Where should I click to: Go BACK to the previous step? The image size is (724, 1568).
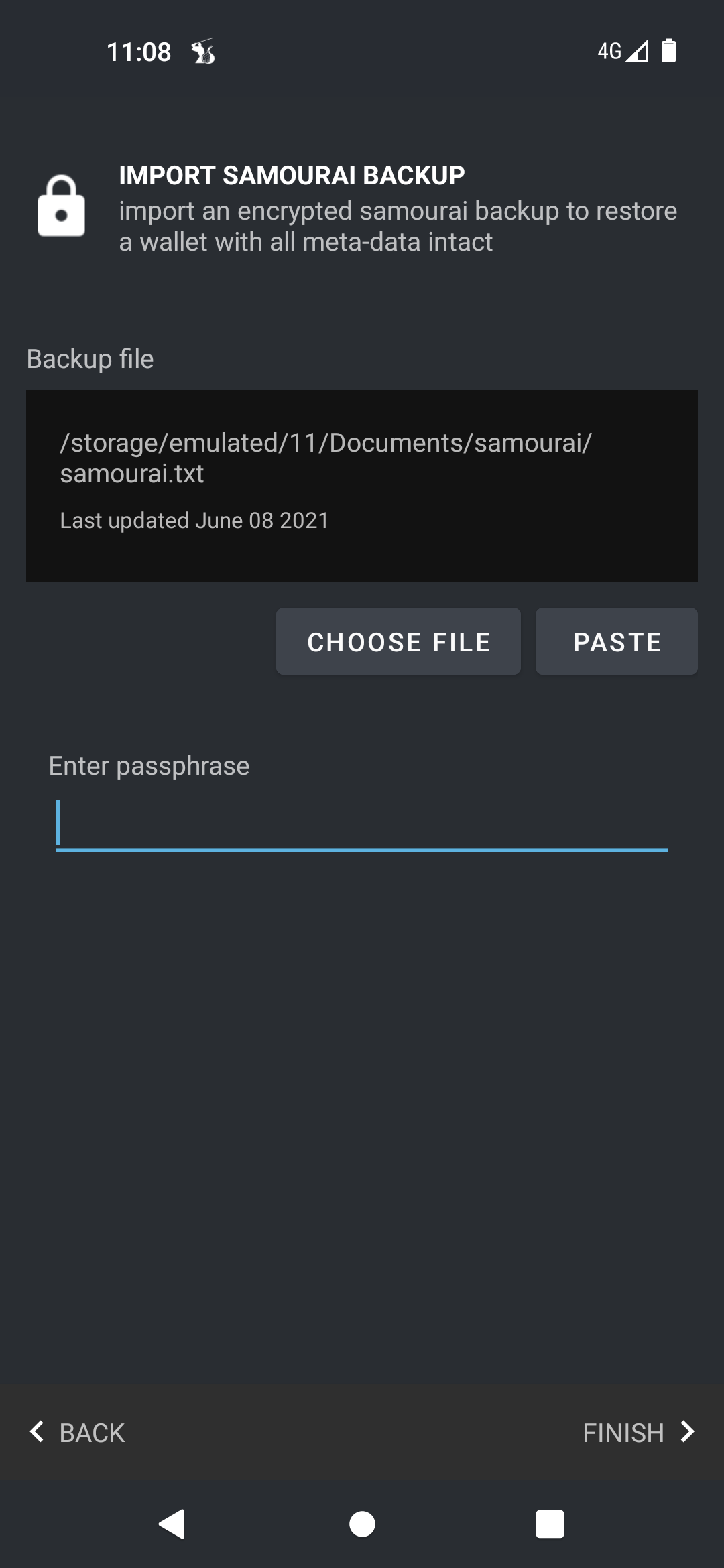pyautogui.click(x=77, y=1432)
